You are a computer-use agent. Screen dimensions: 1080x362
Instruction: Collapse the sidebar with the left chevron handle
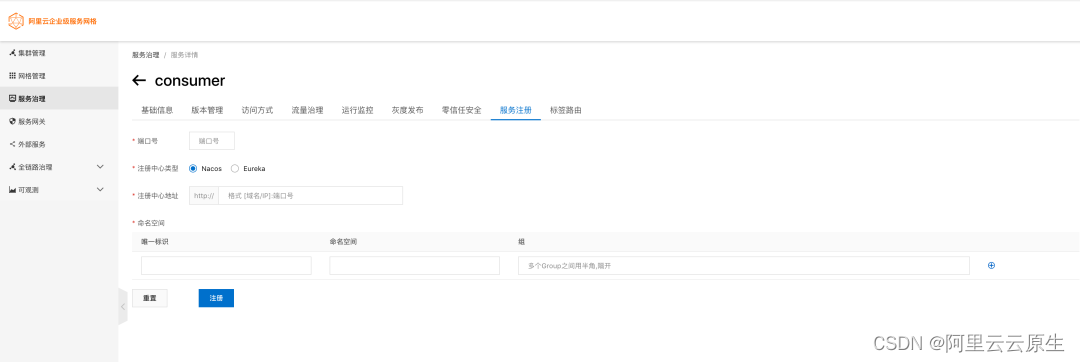pos(123,306)
